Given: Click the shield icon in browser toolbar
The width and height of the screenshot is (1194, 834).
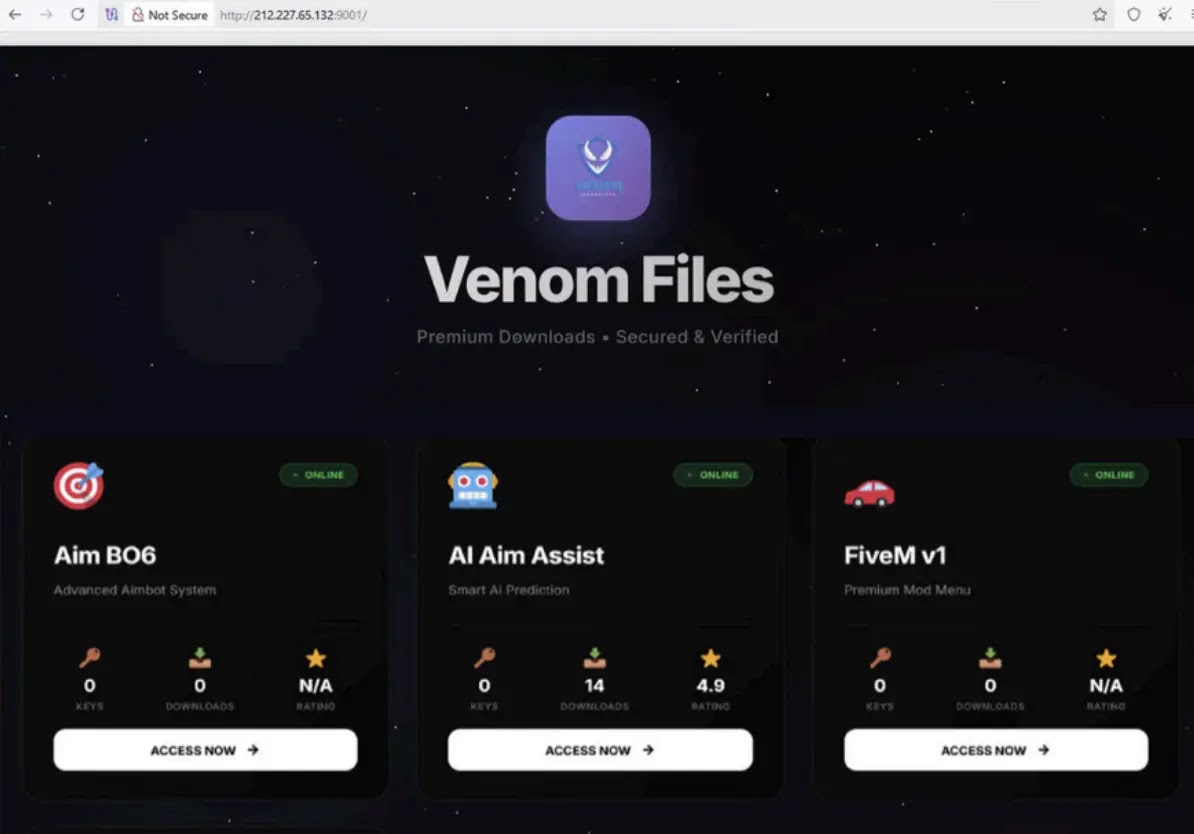Looking at the screenshot, I should pyautogui.click(x=1131, y=15).
